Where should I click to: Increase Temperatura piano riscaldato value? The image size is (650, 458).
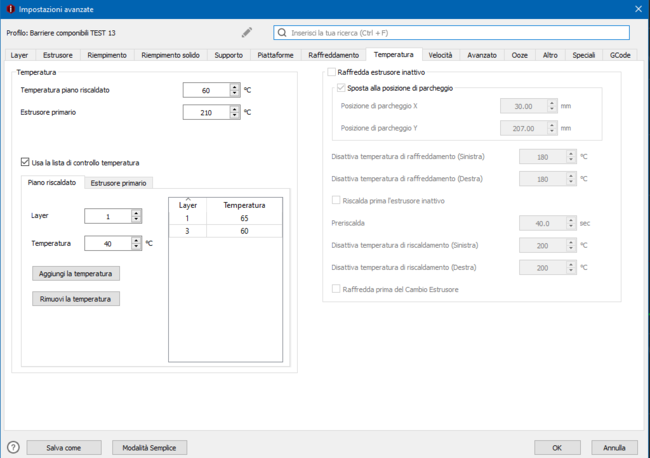[235, 87]
